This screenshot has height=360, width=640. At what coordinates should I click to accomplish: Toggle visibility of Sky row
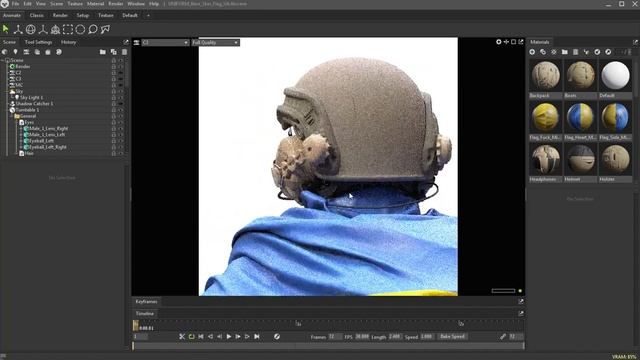click(121, 91)
